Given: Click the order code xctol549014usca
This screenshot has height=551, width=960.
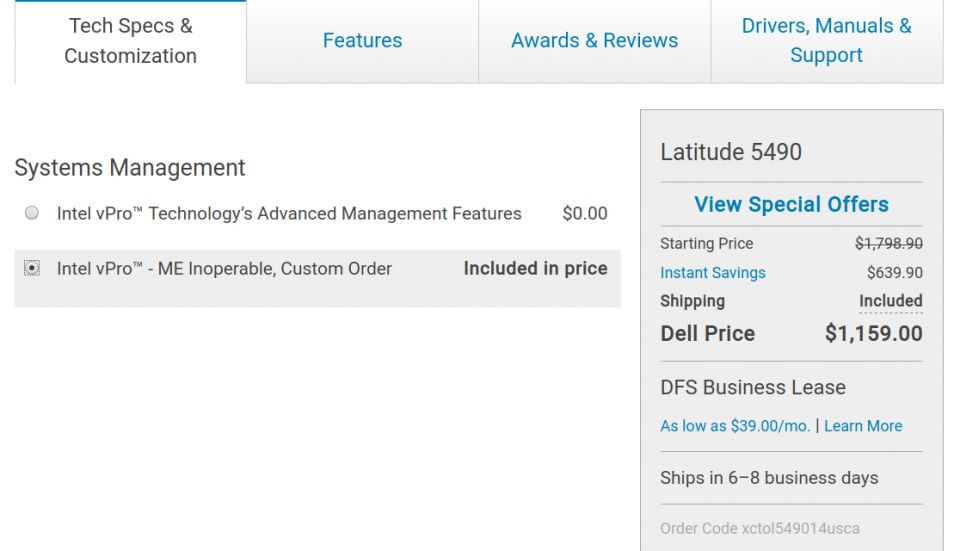Looking at the screenshot, I should tap(759, 528).
